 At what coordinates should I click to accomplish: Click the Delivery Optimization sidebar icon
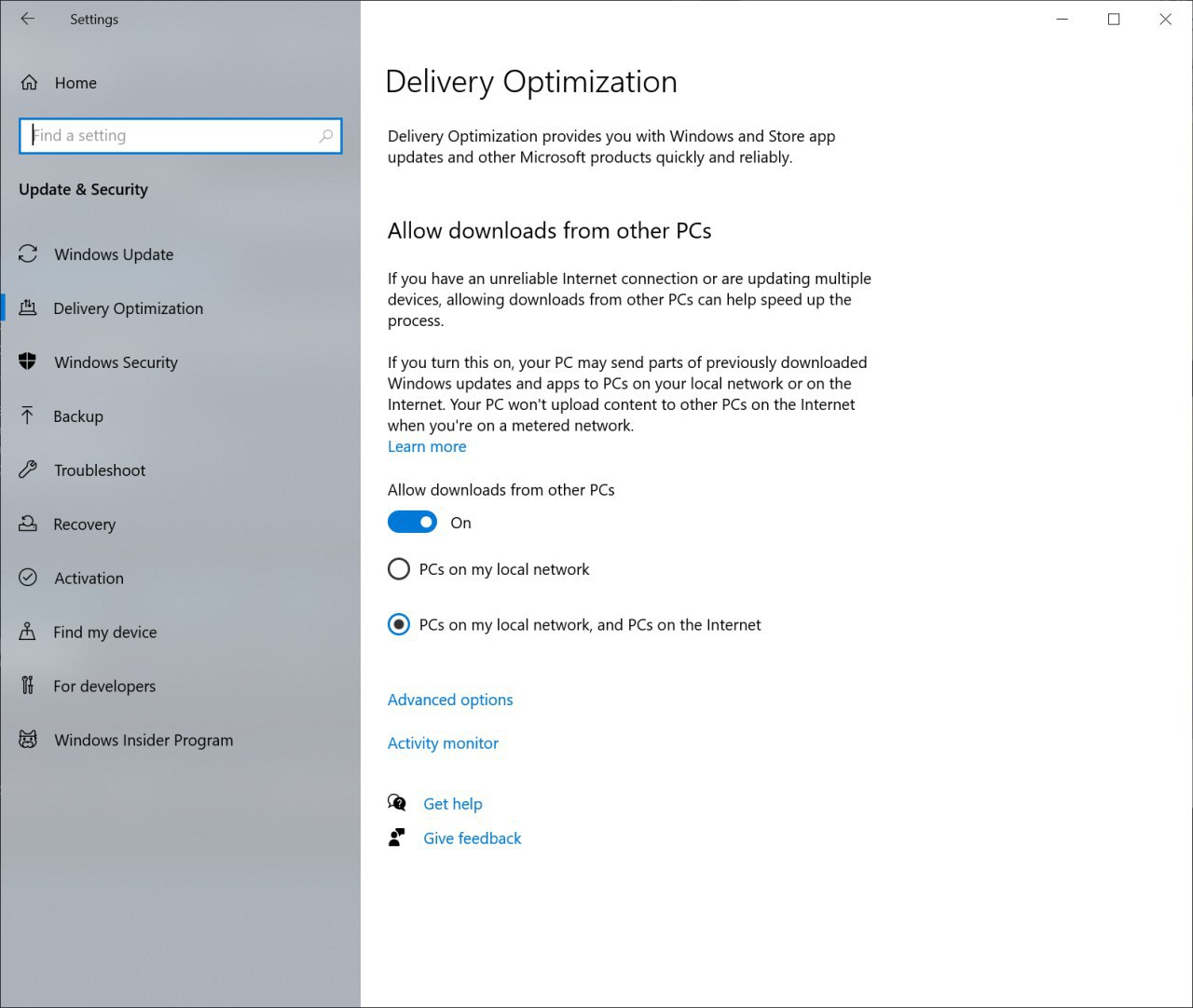(x=28, y=307)
